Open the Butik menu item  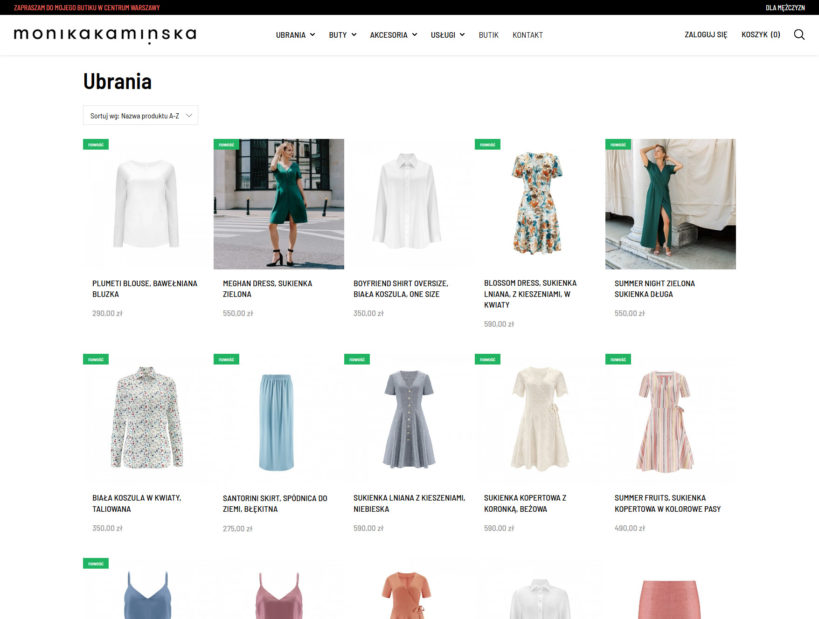point(488,35)
